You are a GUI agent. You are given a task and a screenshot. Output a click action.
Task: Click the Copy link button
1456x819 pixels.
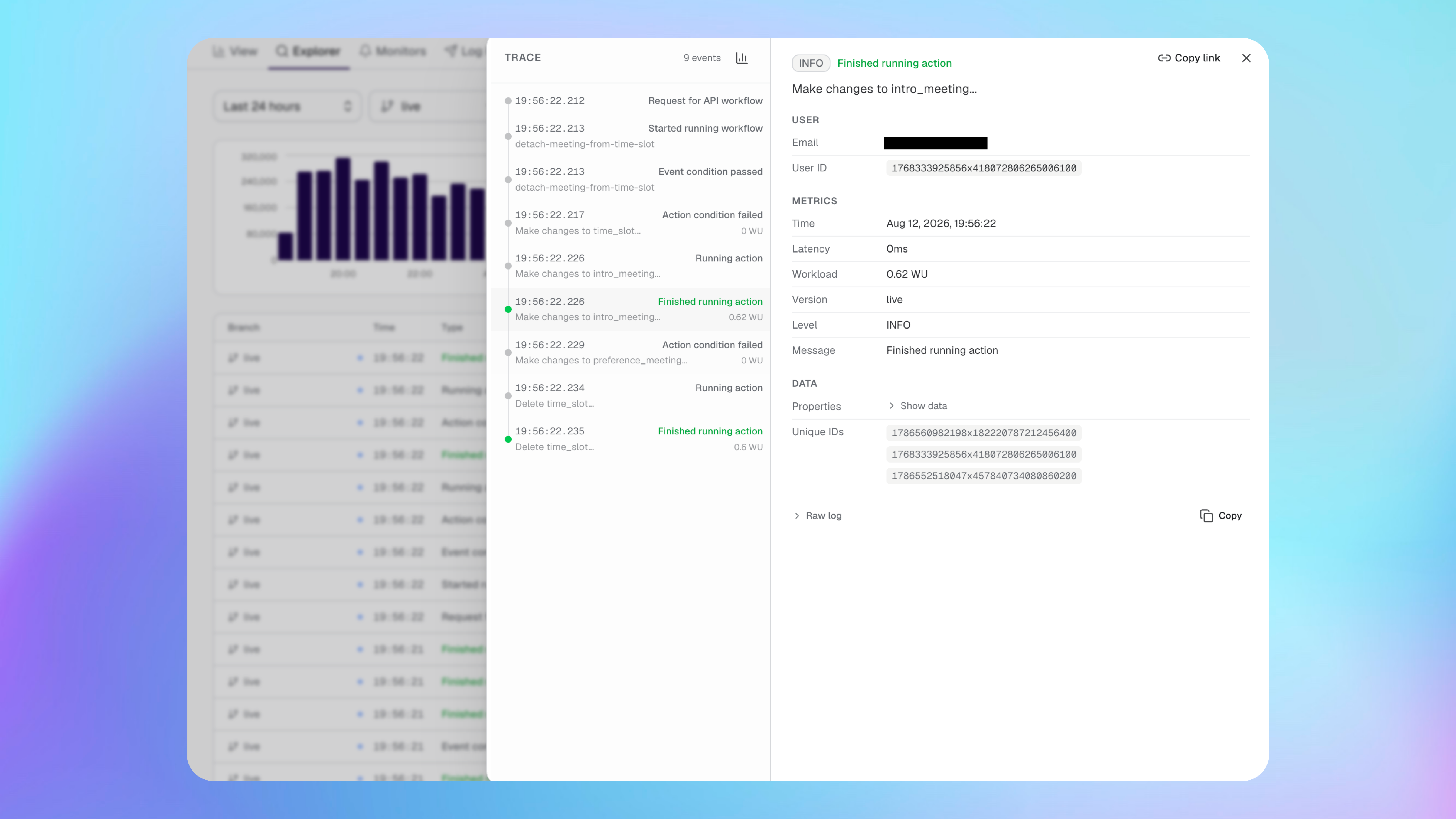pyautogui.click(x=1189, y=58)
